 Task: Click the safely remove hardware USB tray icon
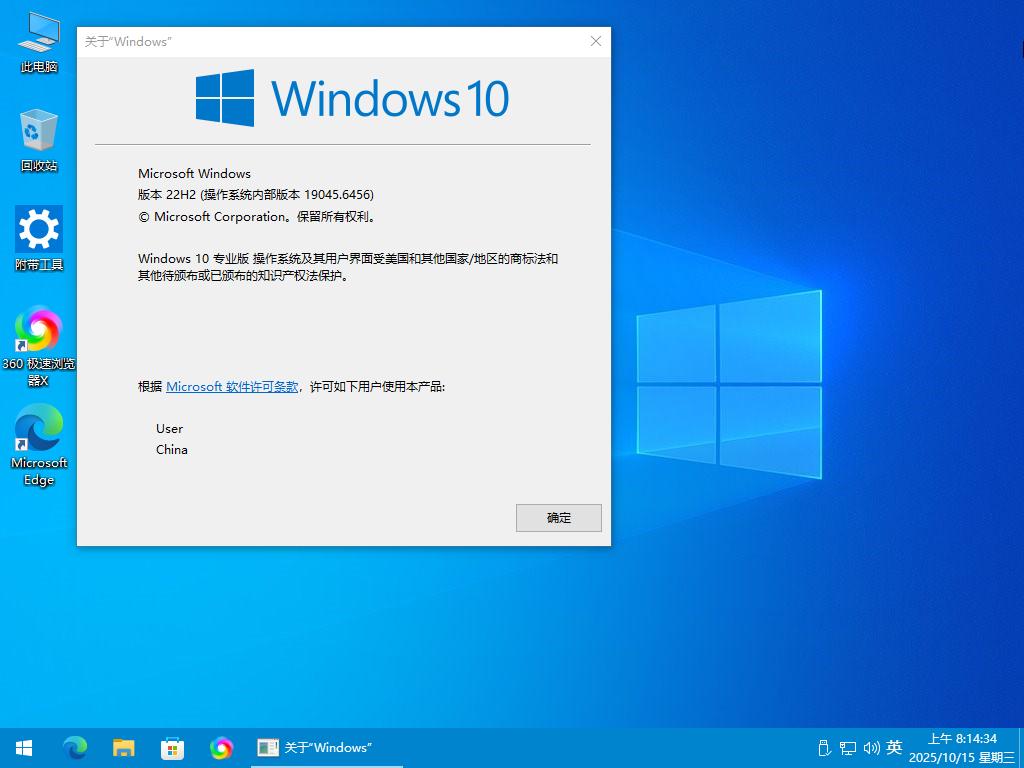tap(824, 747)
